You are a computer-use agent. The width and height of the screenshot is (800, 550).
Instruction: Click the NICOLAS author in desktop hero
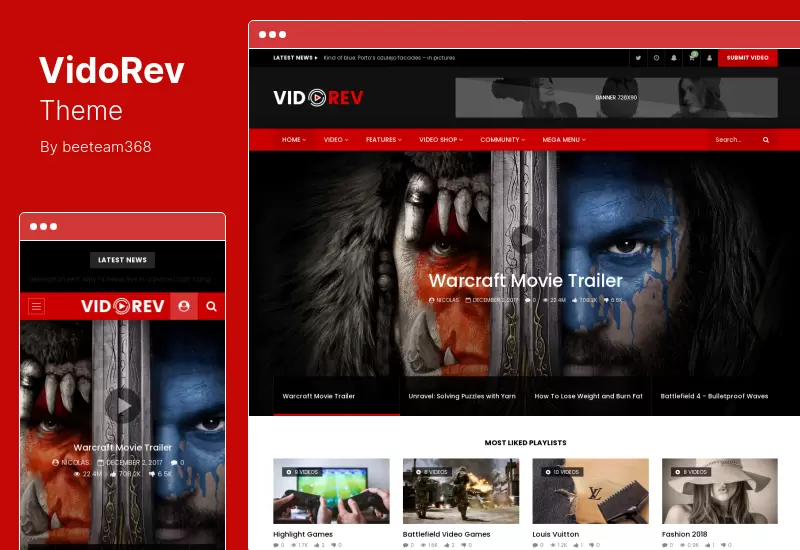point(444,300)
